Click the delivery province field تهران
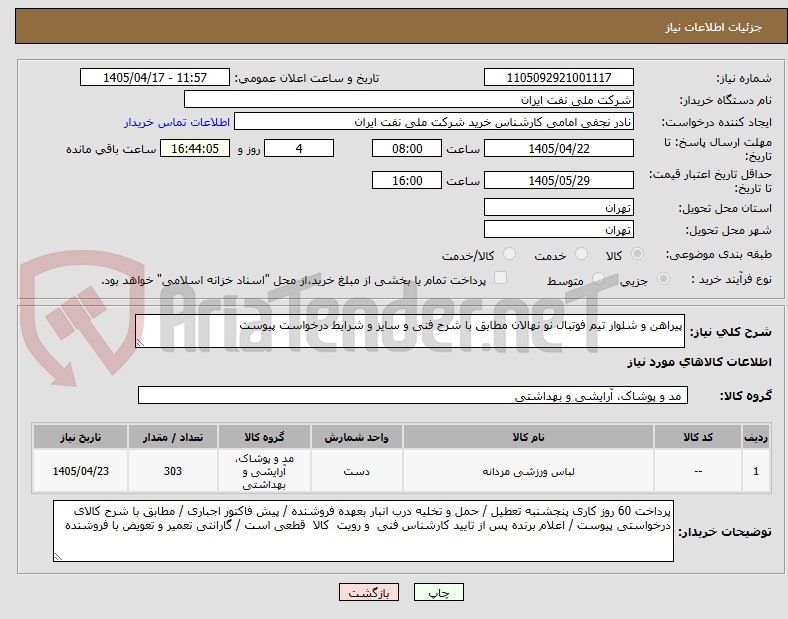The image size is (788, 619). (558, 208)
